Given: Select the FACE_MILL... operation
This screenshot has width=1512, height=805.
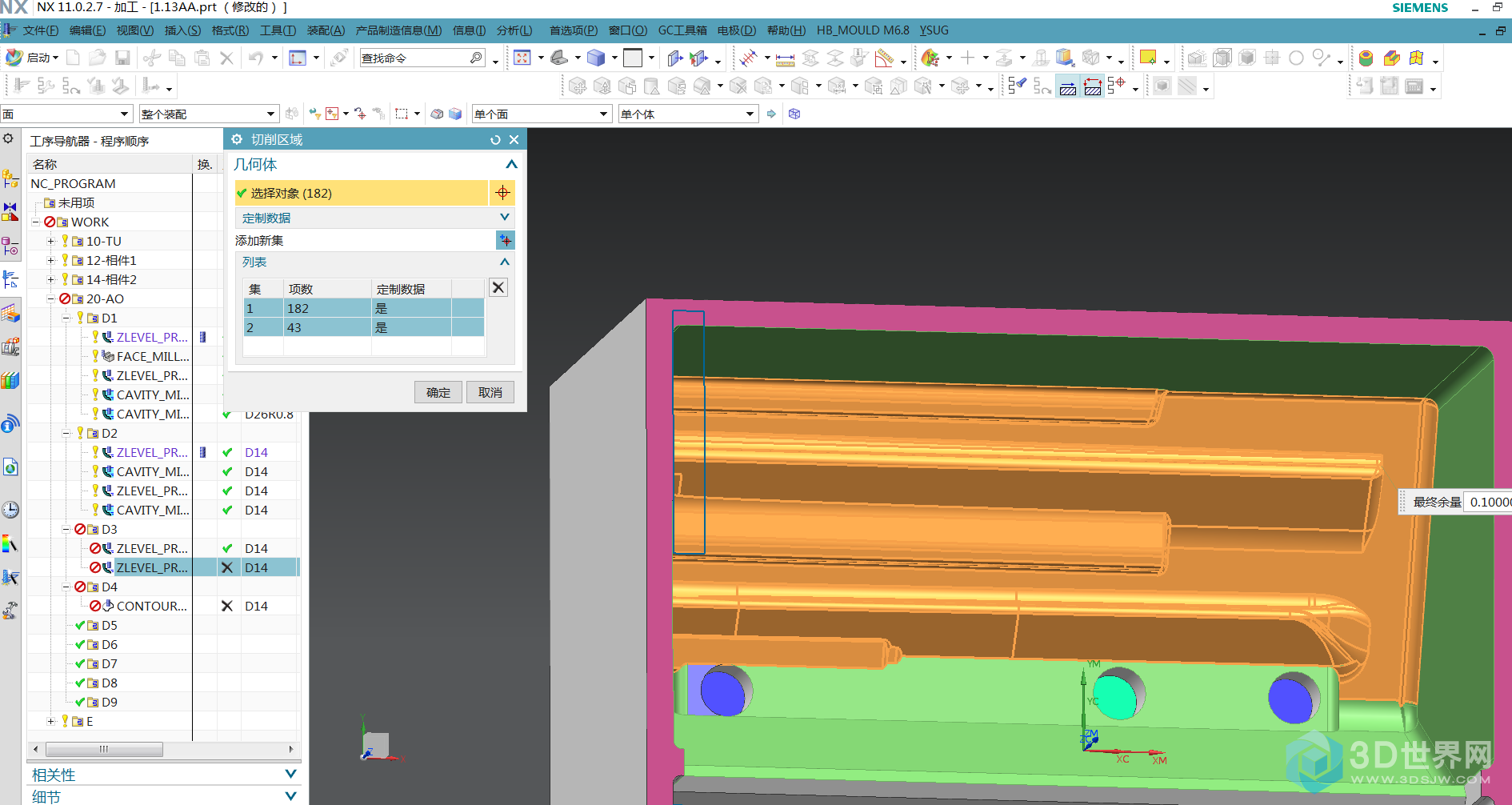Looking at the screenshot, I should (x=153, y=356).
